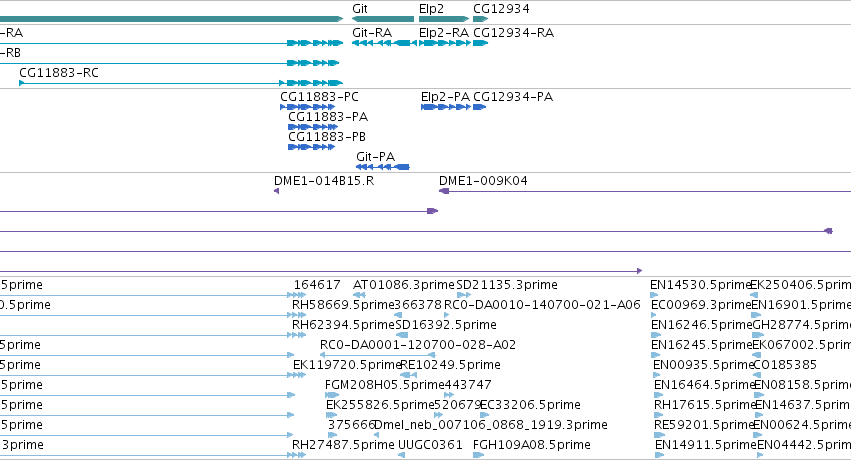Click the EN16901.5prime EST label
This screenshot has width=851, height=460.
tap(801, 305)
